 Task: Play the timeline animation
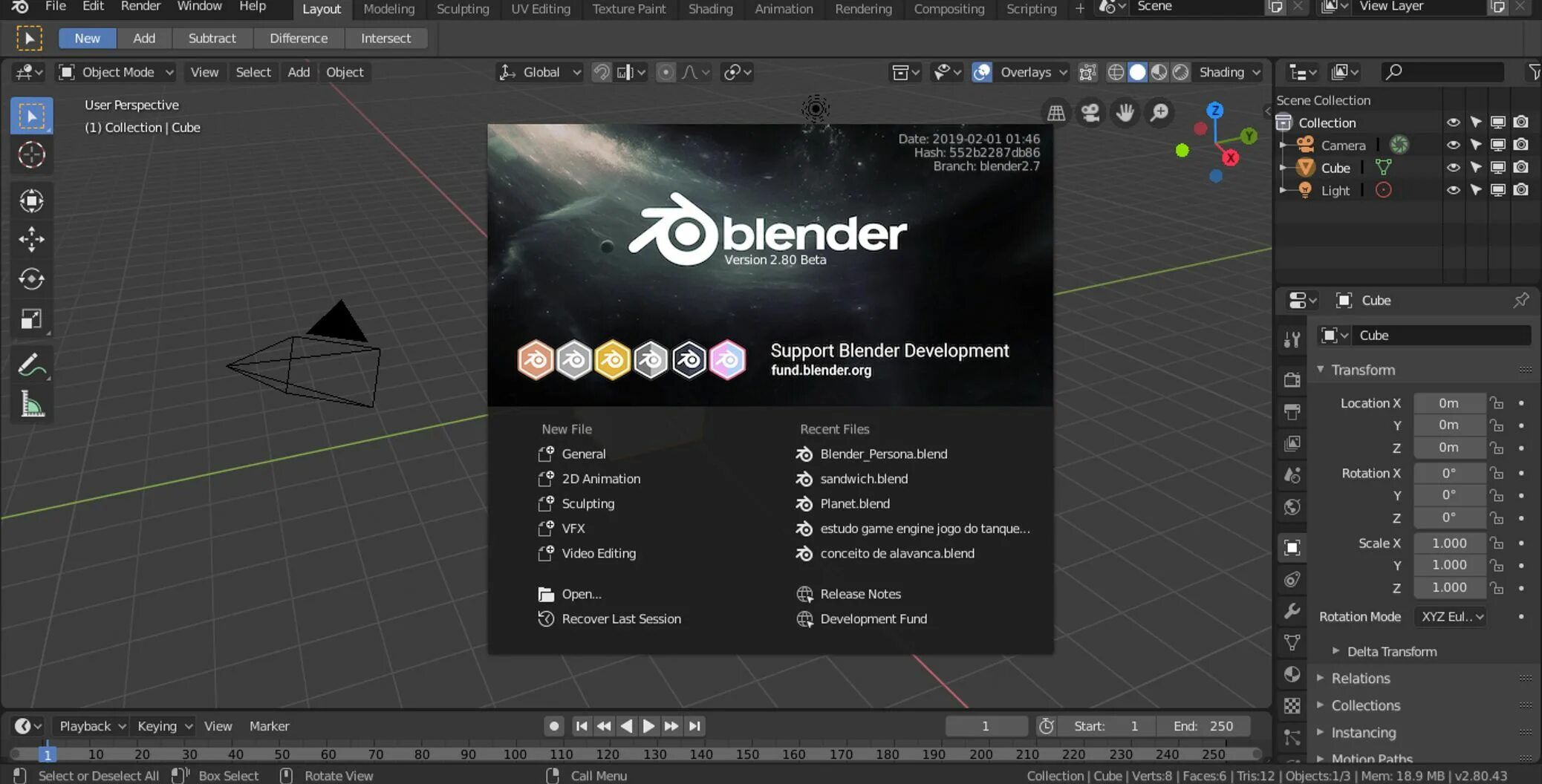click(648, 726)
